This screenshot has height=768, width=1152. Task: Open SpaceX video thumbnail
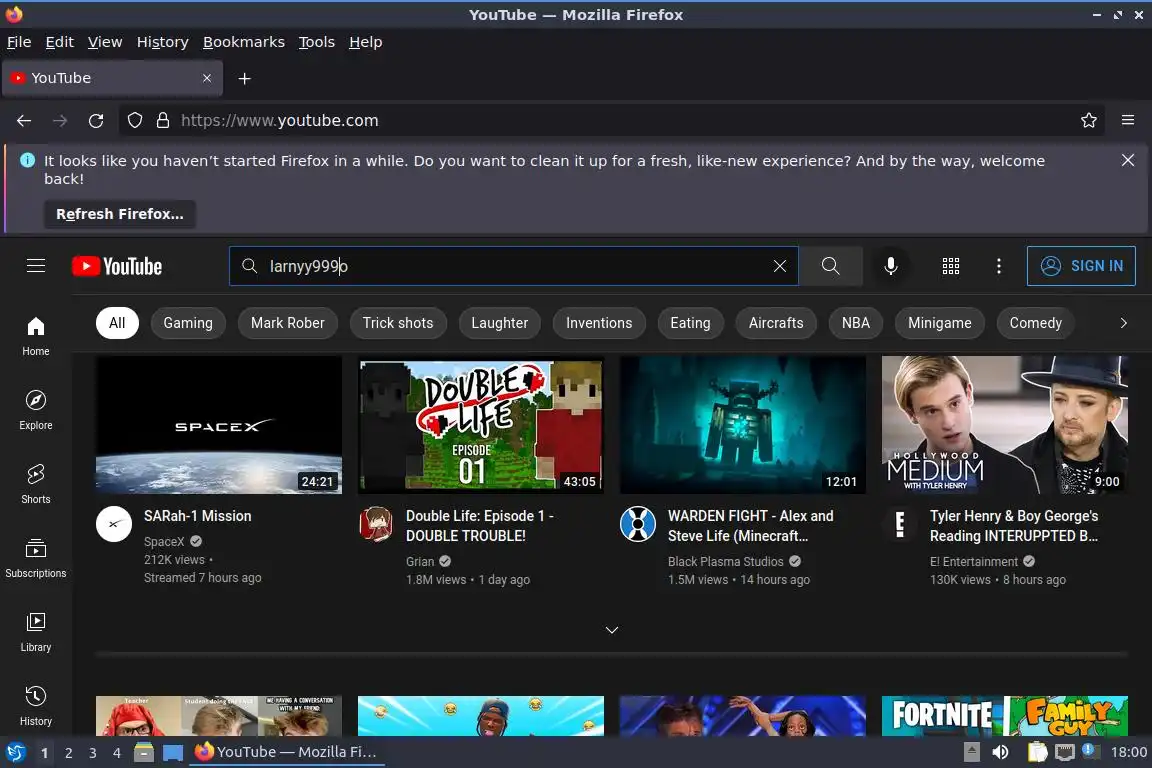(x=219, y=425)
